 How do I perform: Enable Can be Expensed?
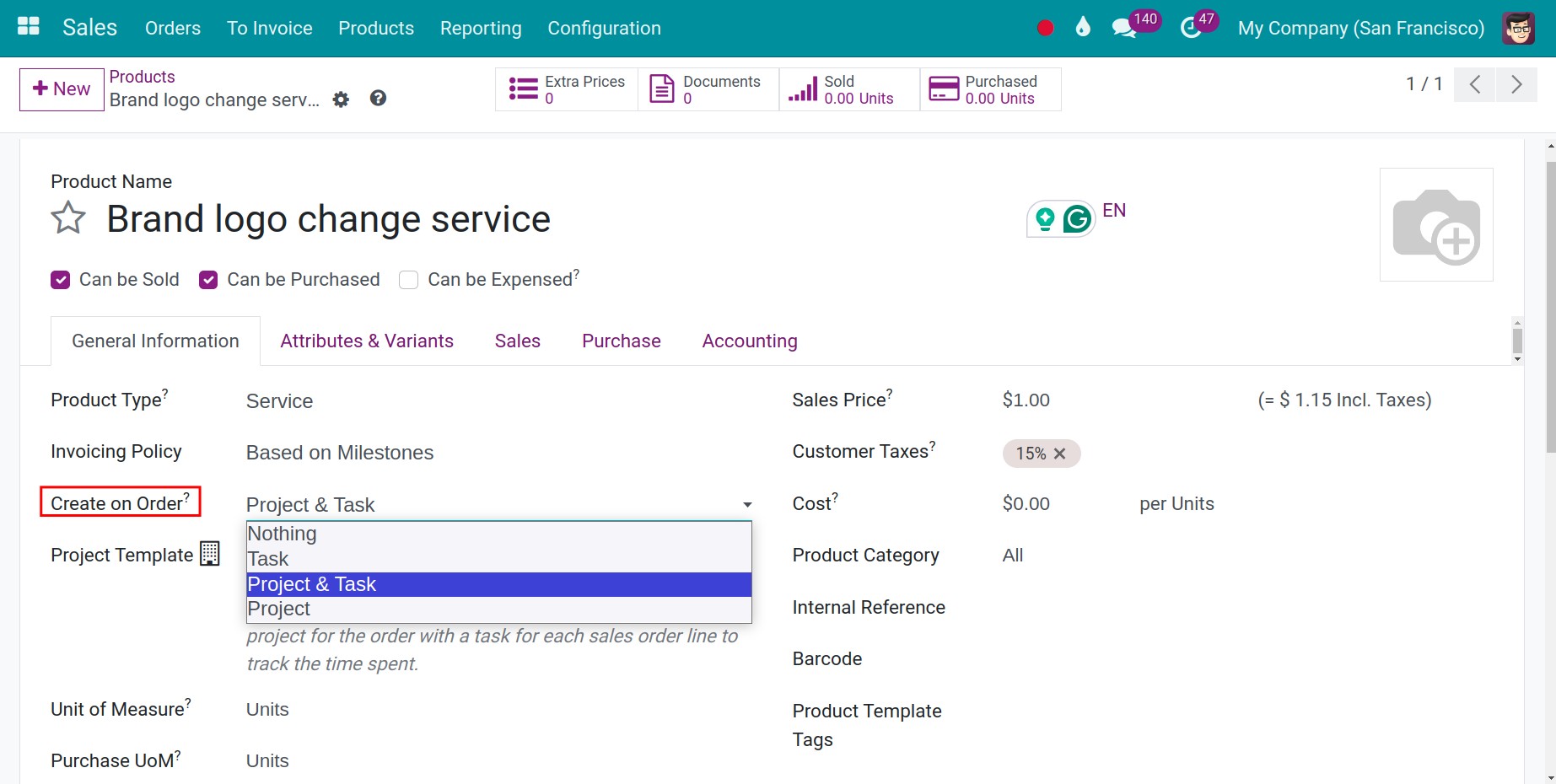pos(408,279)
